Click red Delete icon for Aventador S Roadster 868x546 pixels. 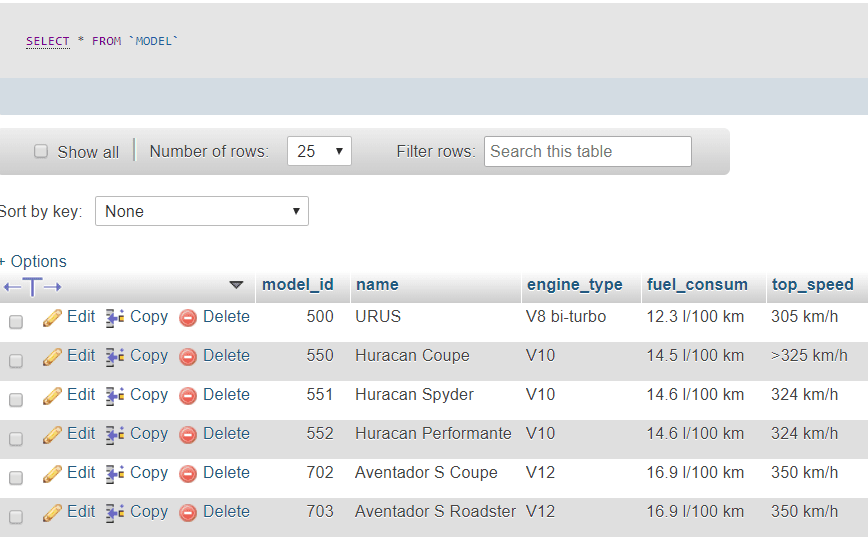pyautogui.click(x=188, y=513)
